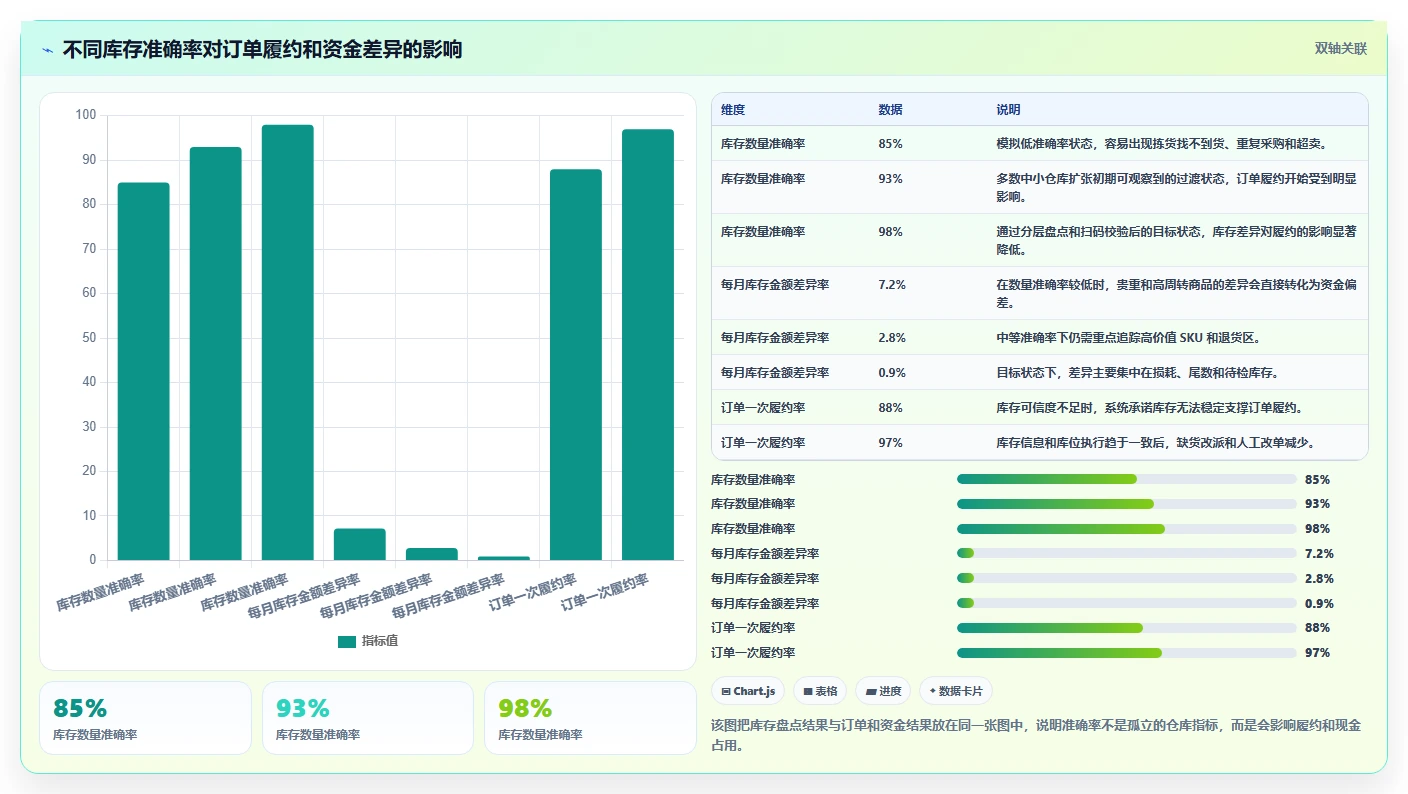Click the last chart bar at 97
This screenshot has width=1408, height=794.
click(x=648, y=345)
